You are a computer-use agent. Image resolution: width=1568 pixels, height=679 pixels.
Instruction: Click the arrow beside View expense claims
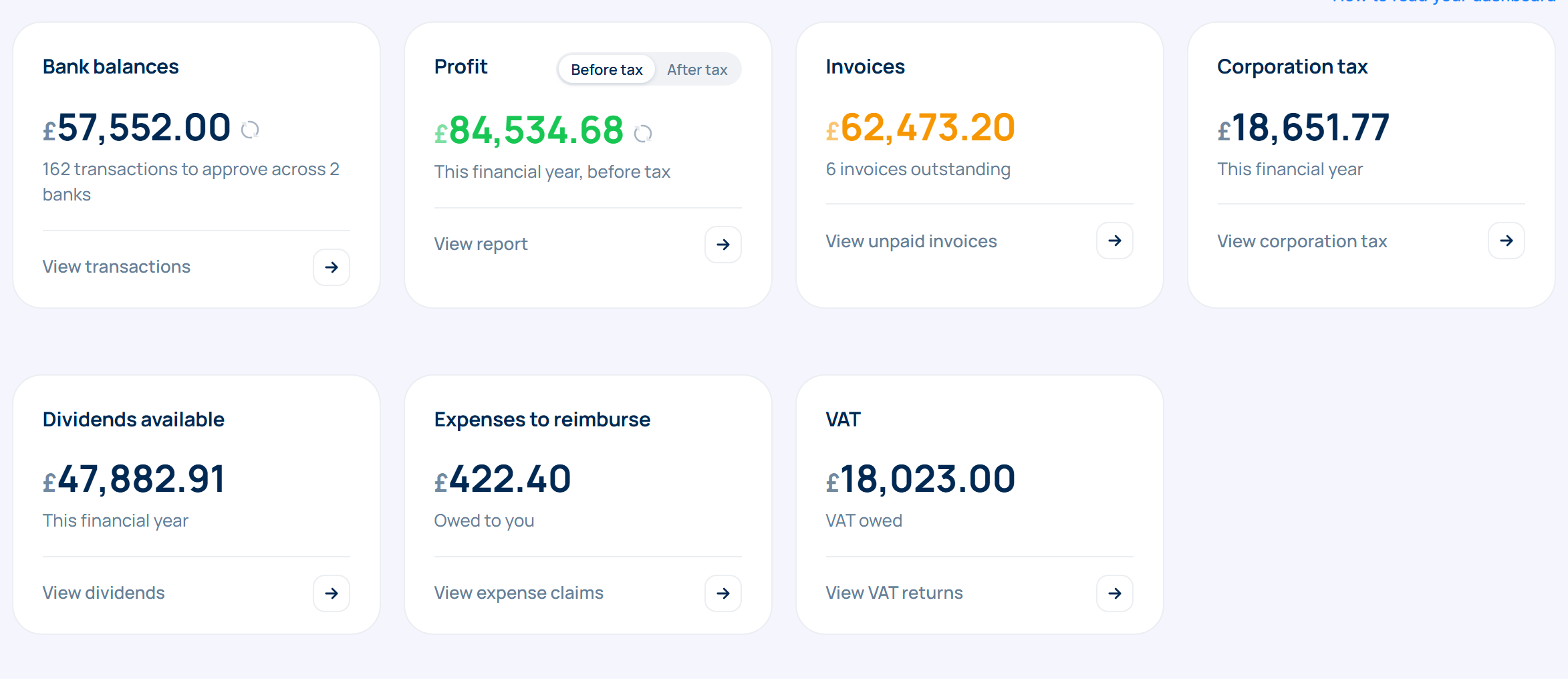(x=723, y=593)
